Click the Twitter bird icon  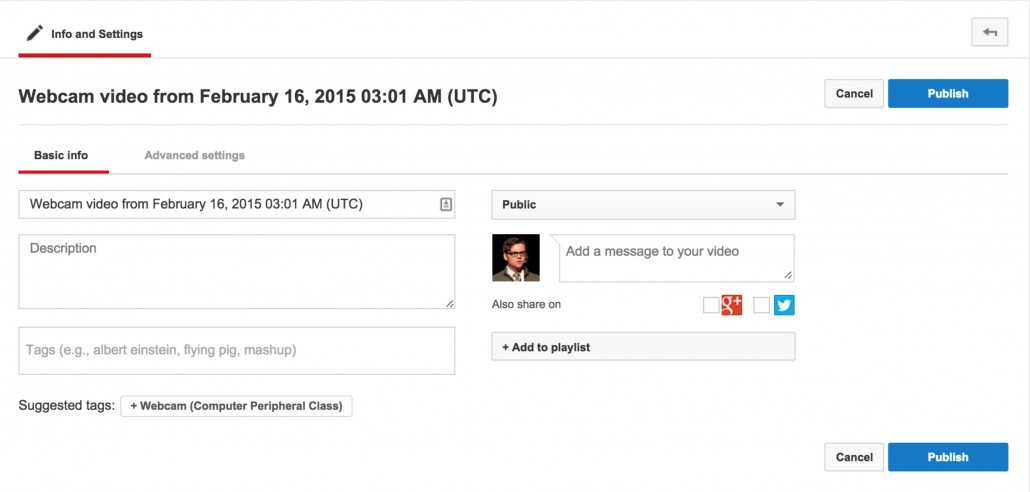784,305
